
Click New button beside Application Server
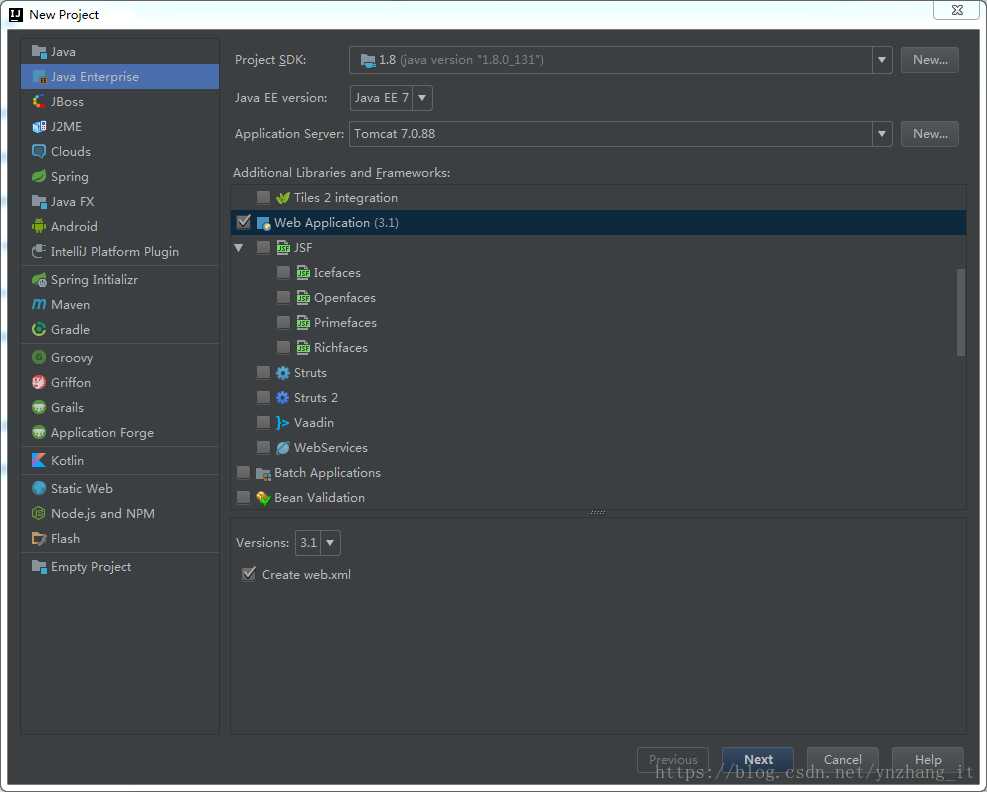[930, 133]
